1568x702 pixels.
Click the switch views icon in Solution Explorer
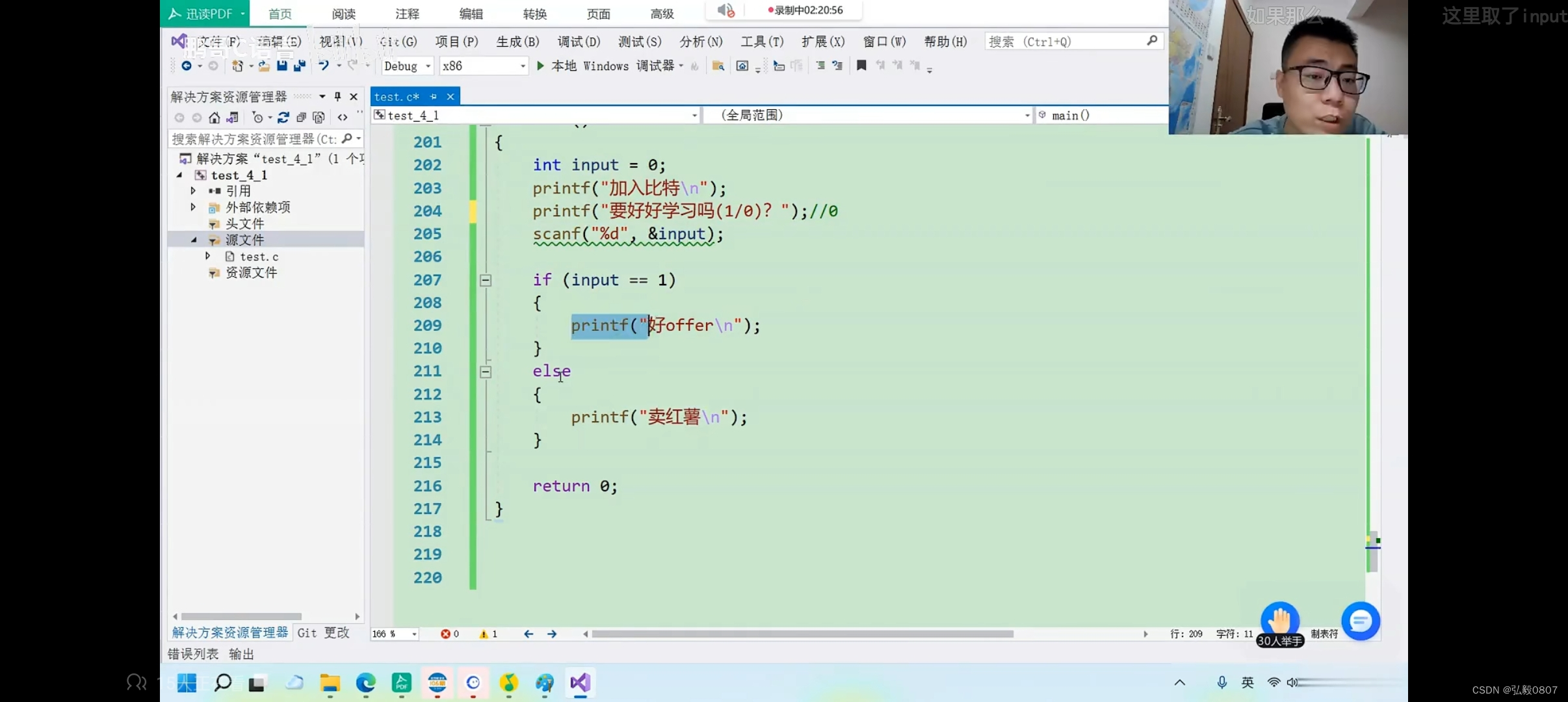(x=232, y=118)
